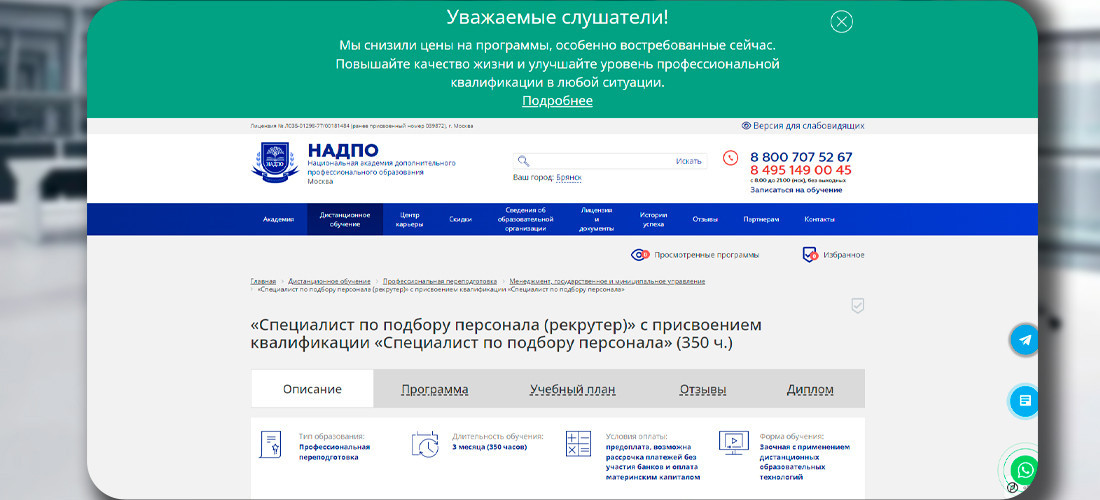Screen dimensions: 1100x500
Task: Click the red phone icon
Action: pyautogui.click(x=730, y=158)
